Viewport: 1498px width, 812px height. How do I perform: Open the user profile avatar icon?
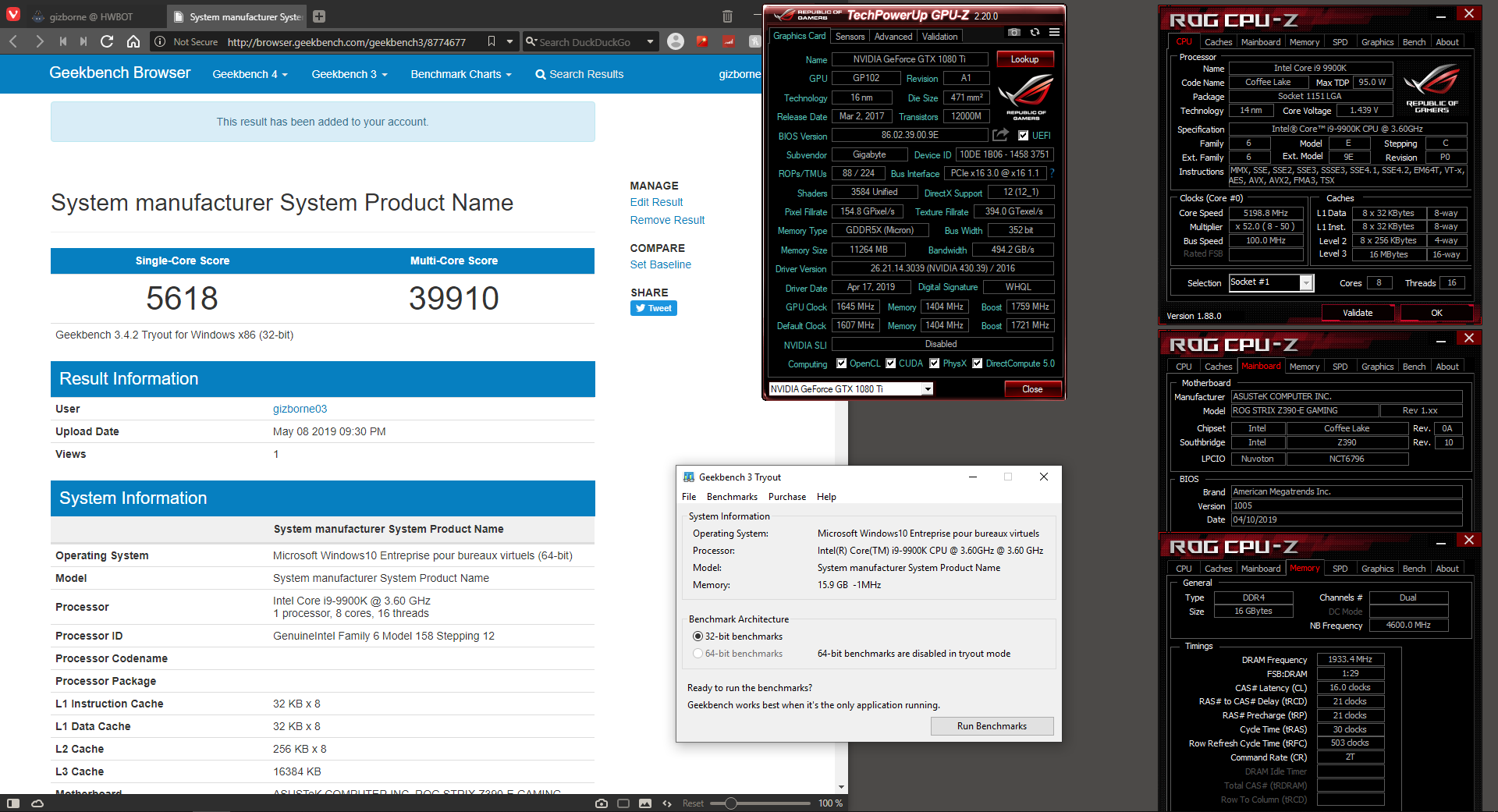point(676,41)
